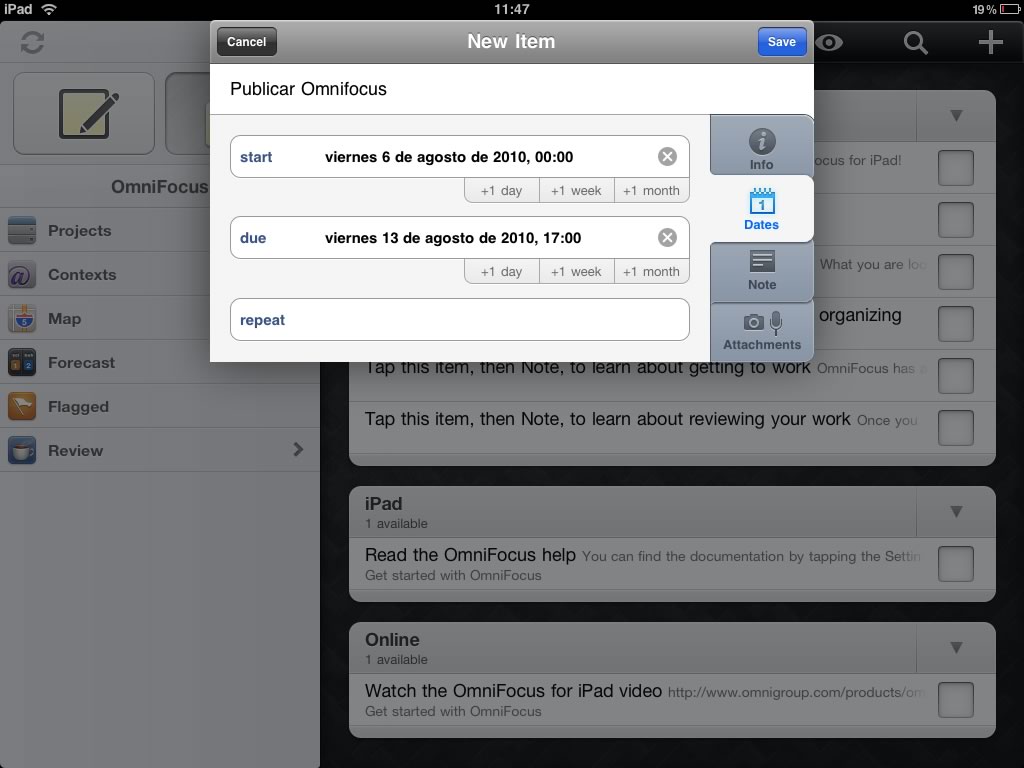
Task: Open the Forecast calendar icon
Action: [22, 363]
